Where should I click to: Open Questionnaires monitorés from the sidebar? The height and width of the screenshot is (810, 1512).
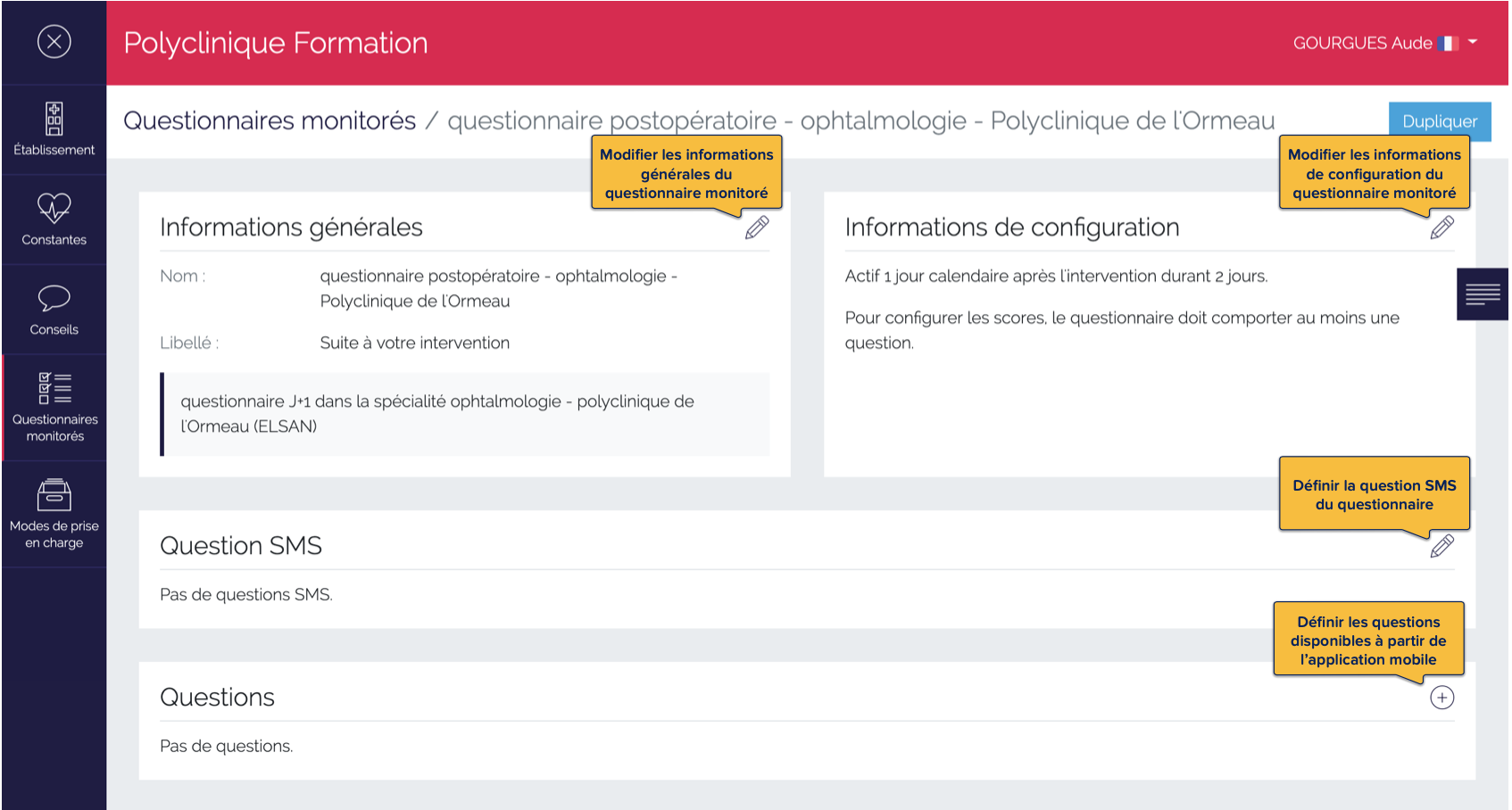[55, 406]
